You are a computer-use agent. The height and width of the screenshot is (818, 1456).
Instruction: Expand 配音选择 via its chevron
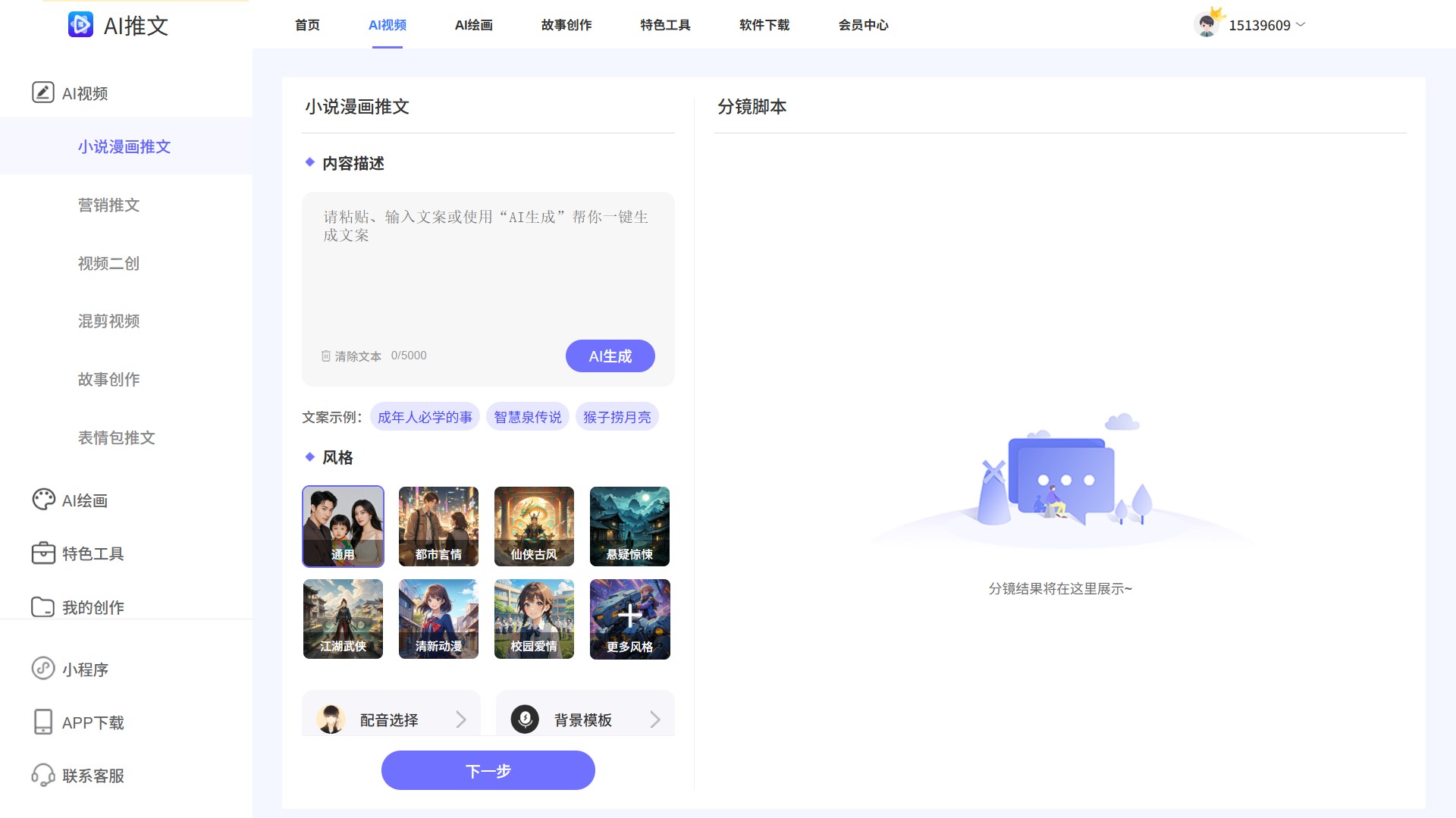[x=461, y=719]
